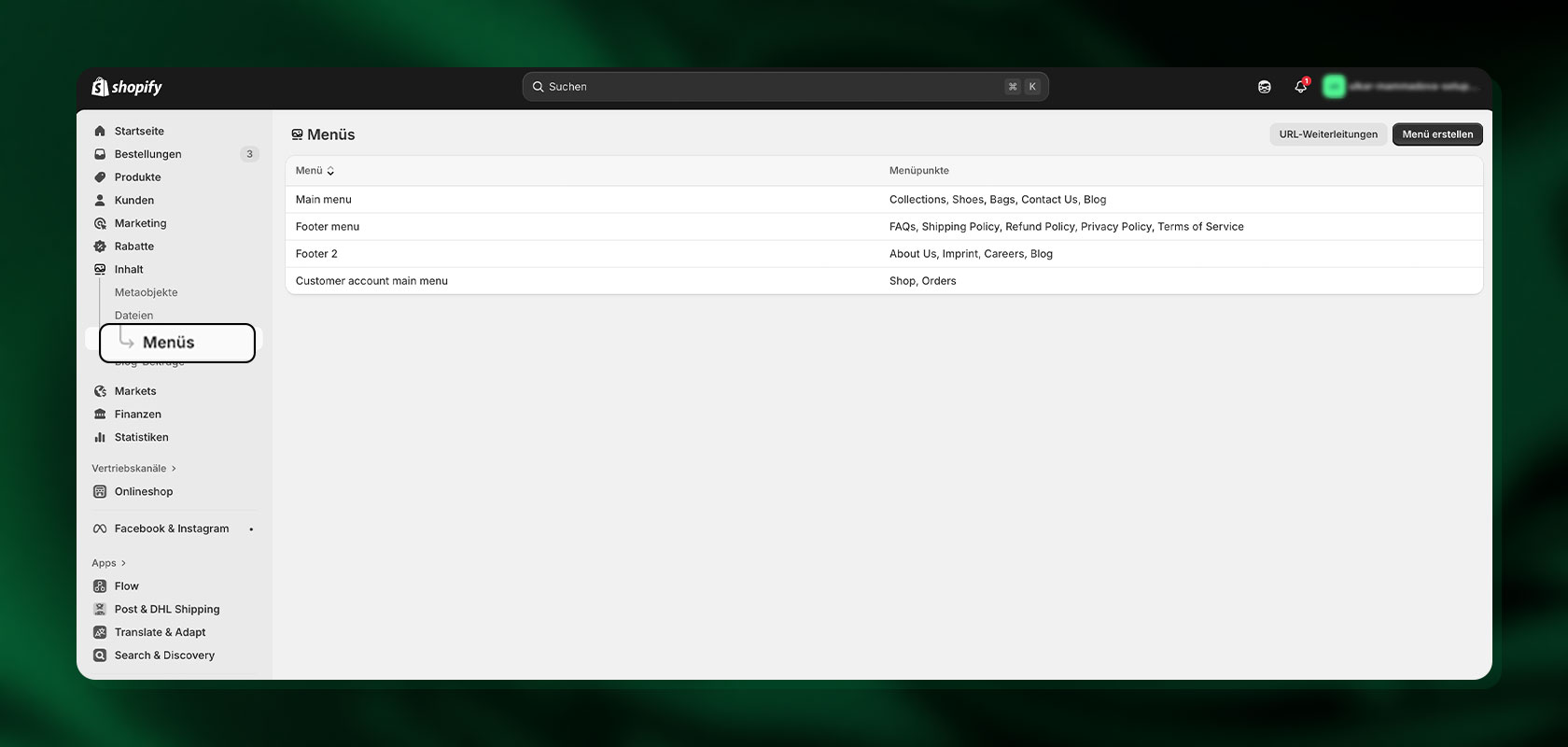Click the magnifier icon in the search bar
This screenshot has width=1568, height=747.
[539, 87]
